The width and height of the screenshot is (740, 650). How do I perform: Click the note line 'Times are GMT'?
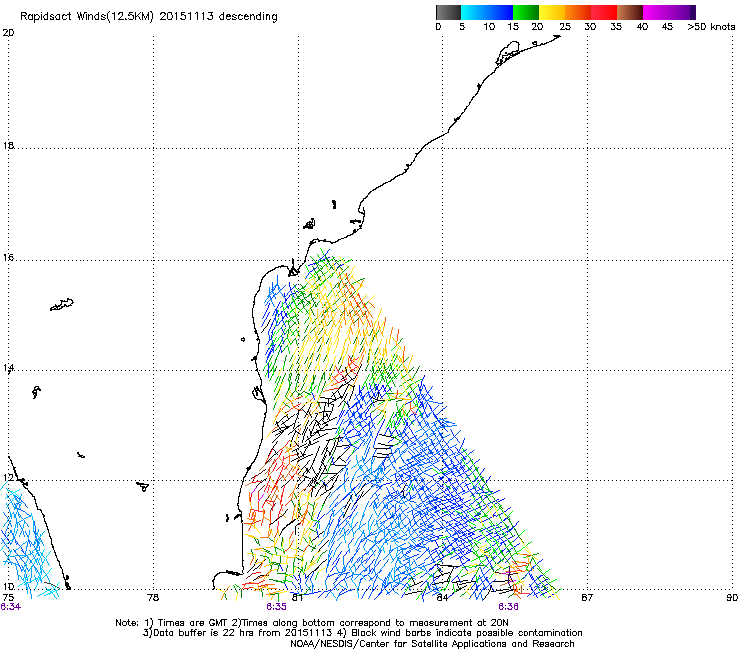click(193, 623)
